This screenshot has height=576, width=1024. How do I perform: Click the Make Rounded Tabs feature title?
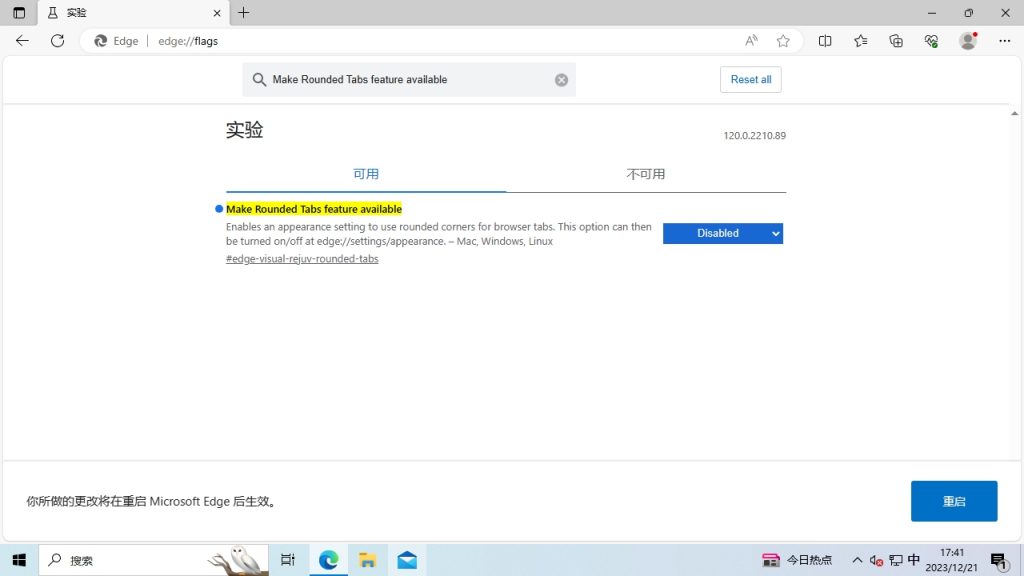tap(313, 209)
